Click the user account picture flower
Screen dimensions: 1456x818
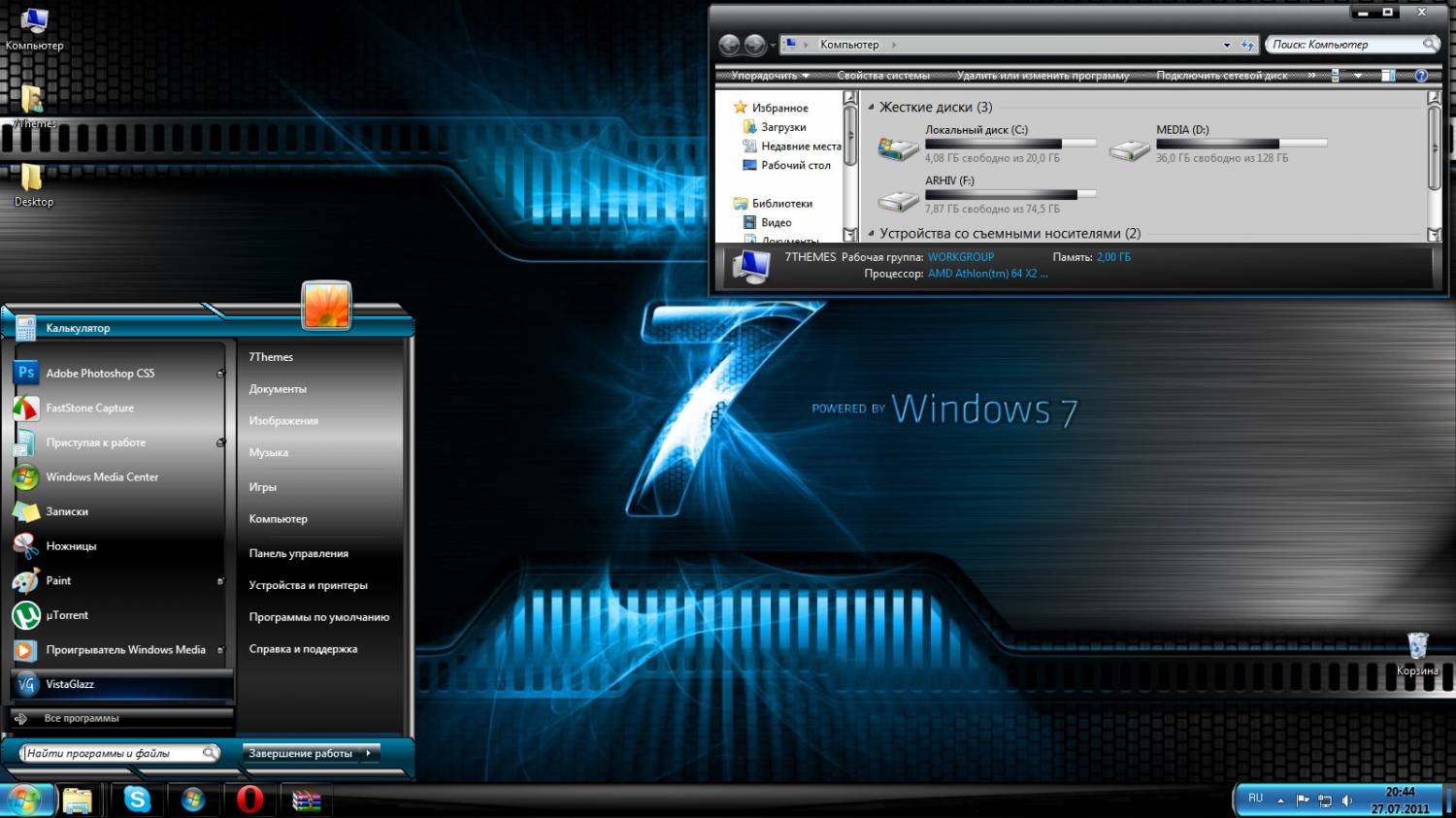point(326,305)
